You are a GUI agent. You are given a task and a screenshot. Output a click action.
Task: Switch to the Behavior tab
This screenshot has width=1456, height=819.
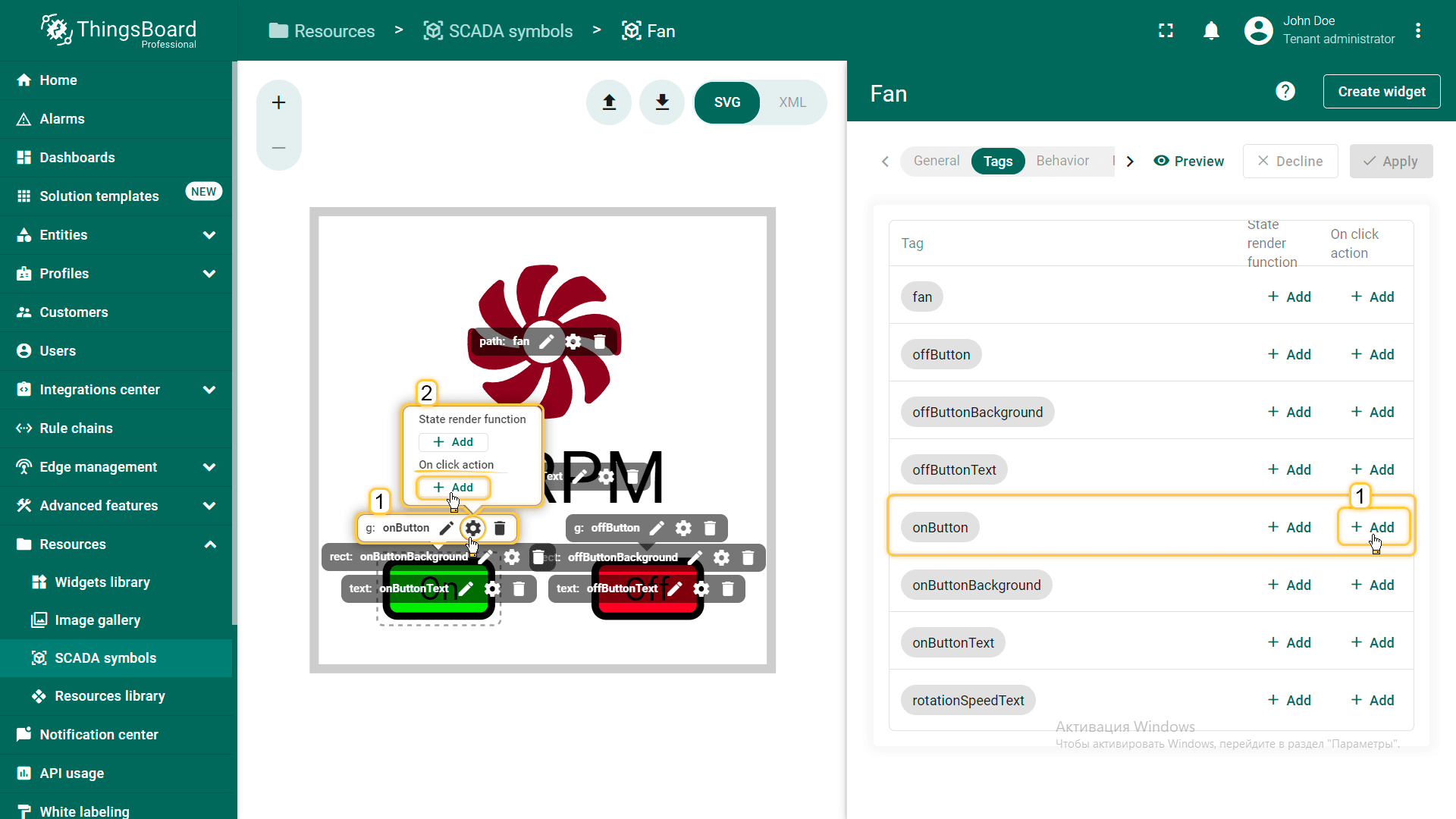pos(1062,161)
